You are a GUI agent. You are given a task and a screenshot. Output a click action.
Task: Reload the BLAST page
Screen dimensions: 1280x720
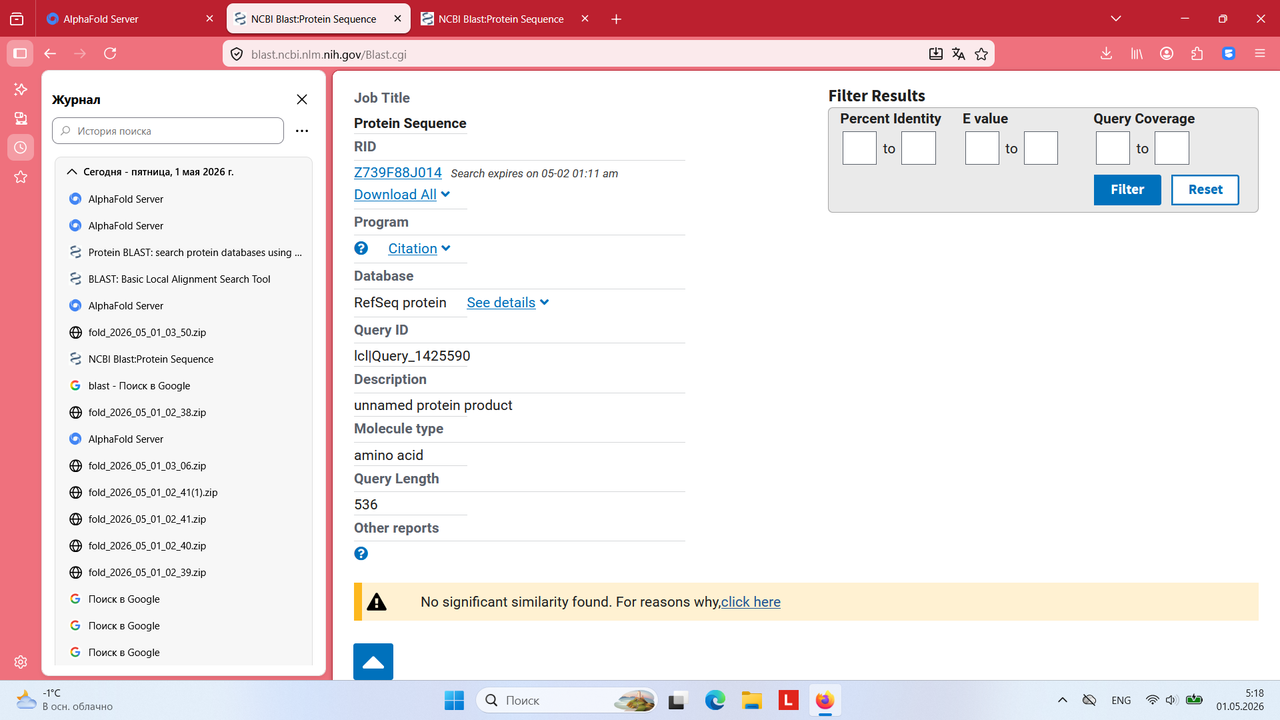point(110,53)
